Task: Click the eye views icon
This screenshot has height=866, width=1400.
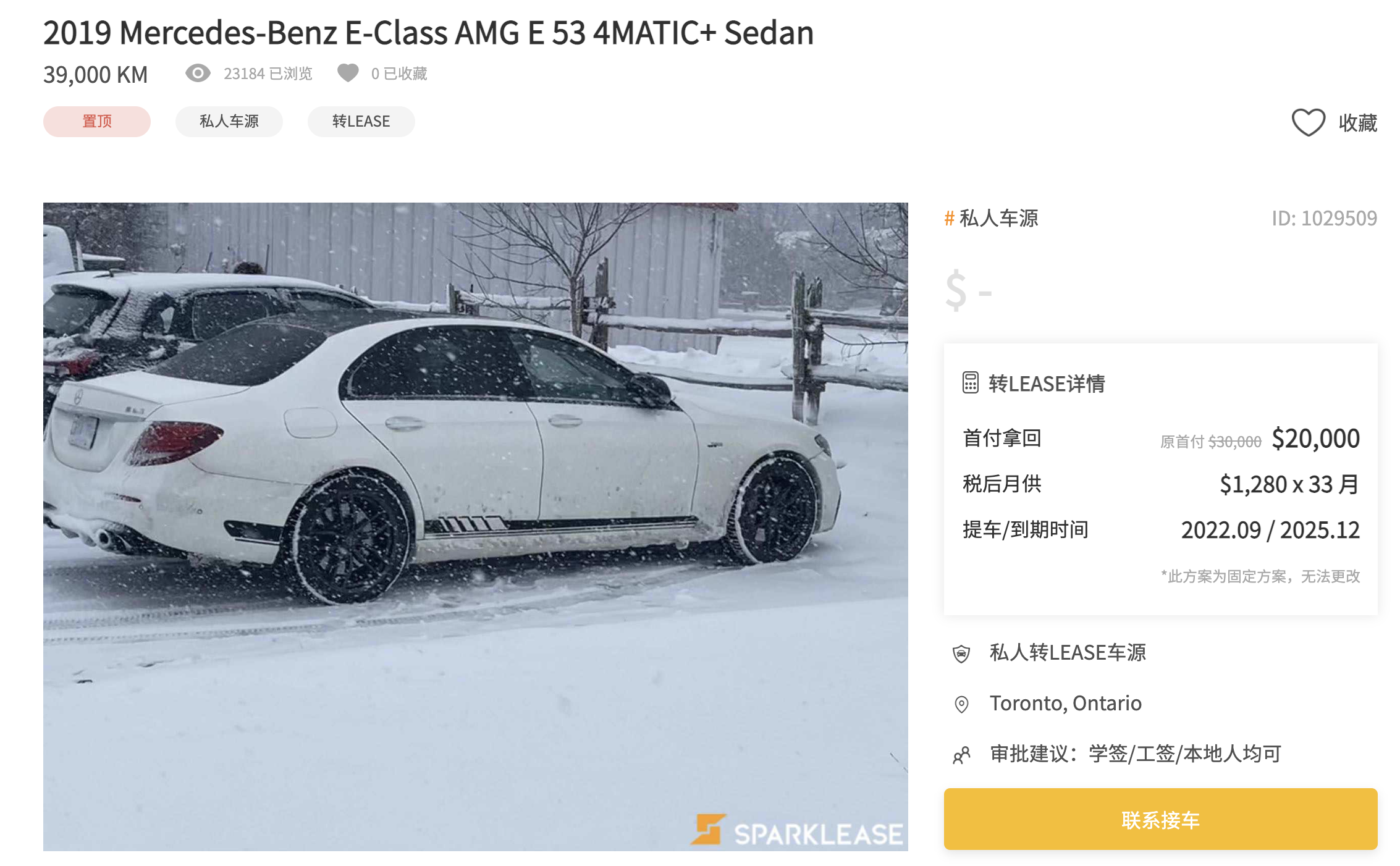Action: 198,74
